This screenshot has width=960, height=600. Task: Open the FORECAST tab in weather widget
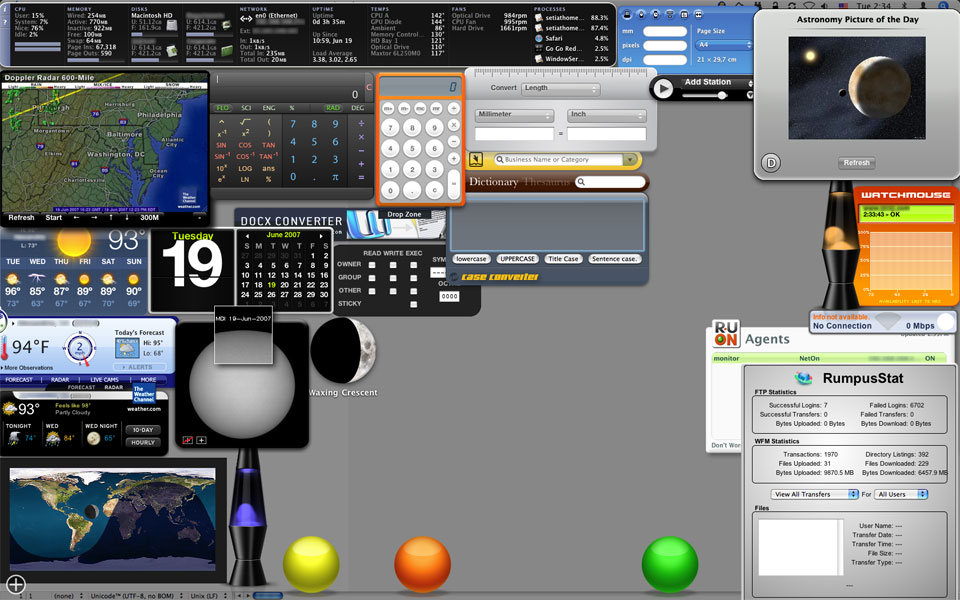click(19, 380)
